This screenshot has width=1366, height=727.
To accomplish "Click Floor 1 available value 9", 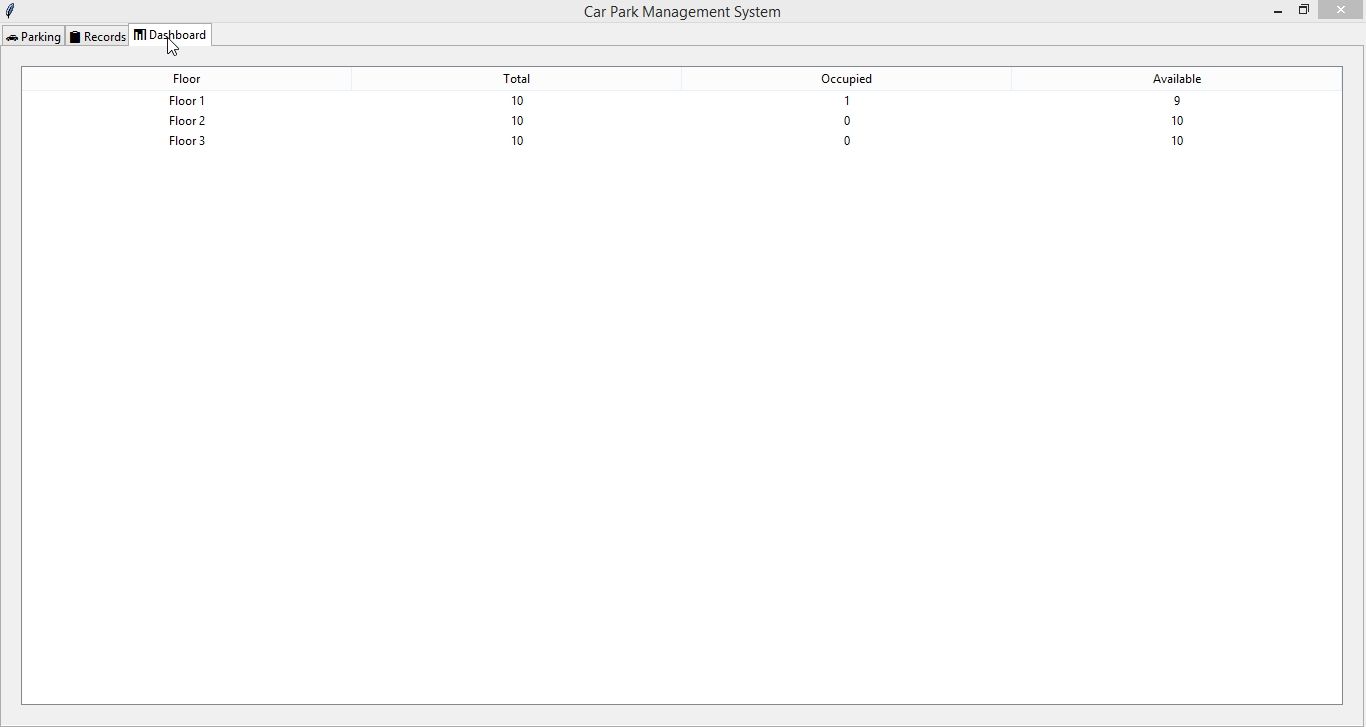I will coord(1177,101).
